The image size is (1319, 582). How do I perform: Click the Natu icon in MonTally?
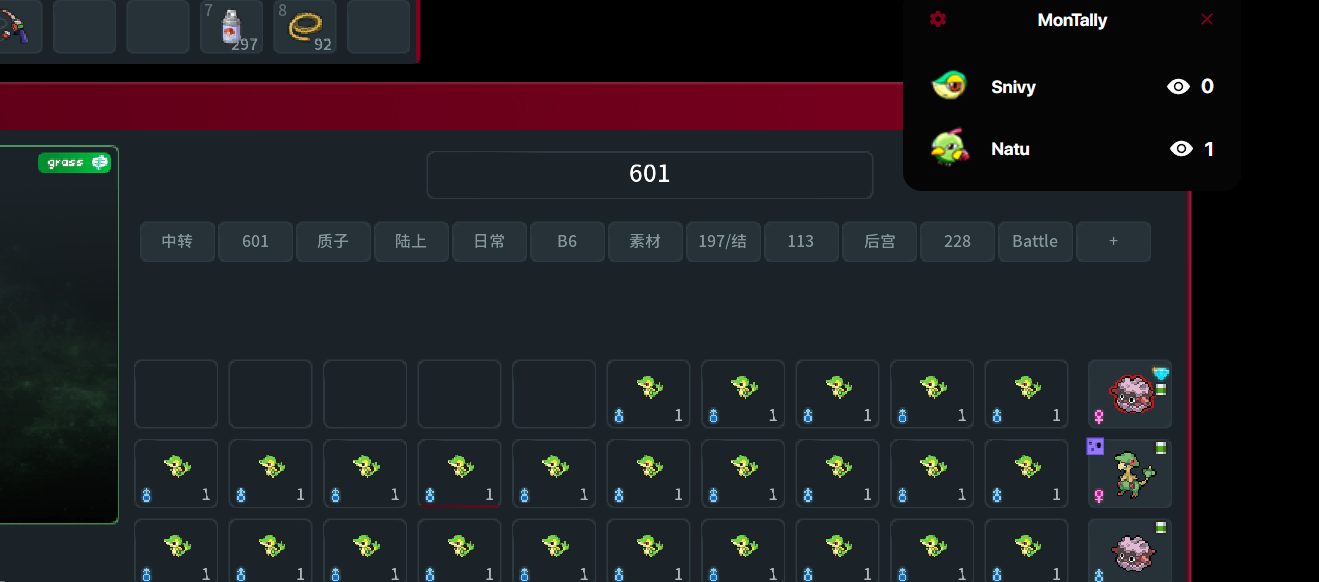pyautogui.click(x=949, y=148)
